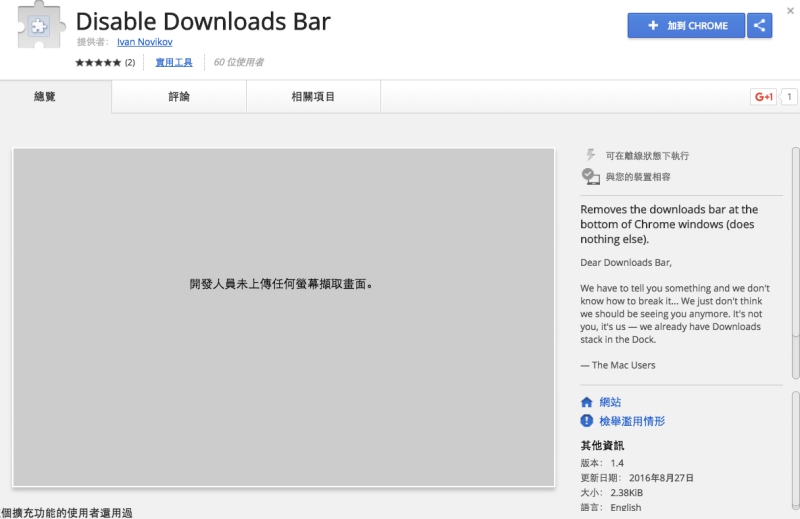Open the 相關項目 tab
800x519 pixels.
(313, 96)
